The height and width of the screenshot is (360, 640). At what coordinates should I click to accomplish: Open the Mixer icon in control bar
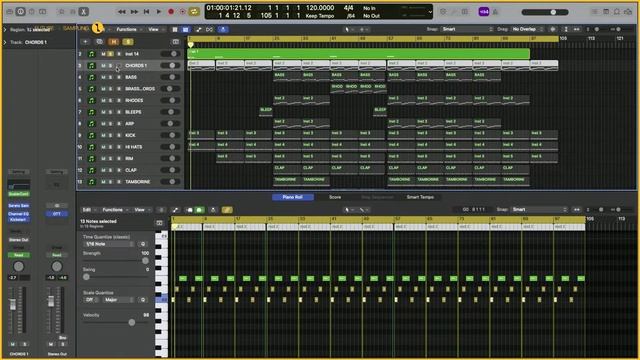tap(73, 11)
